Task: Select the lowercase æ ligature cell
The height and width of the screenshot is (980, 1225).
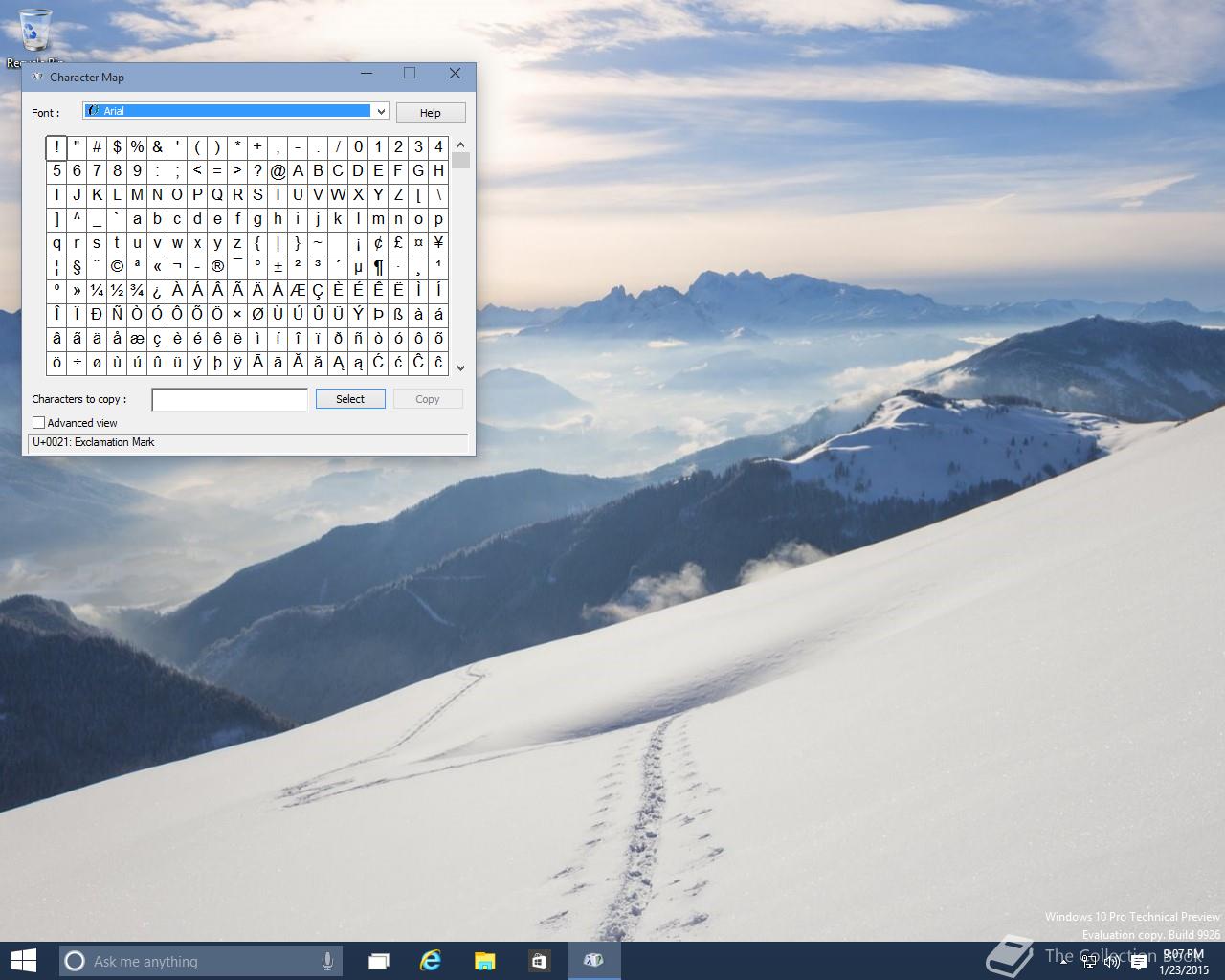Action: (137, 338)
